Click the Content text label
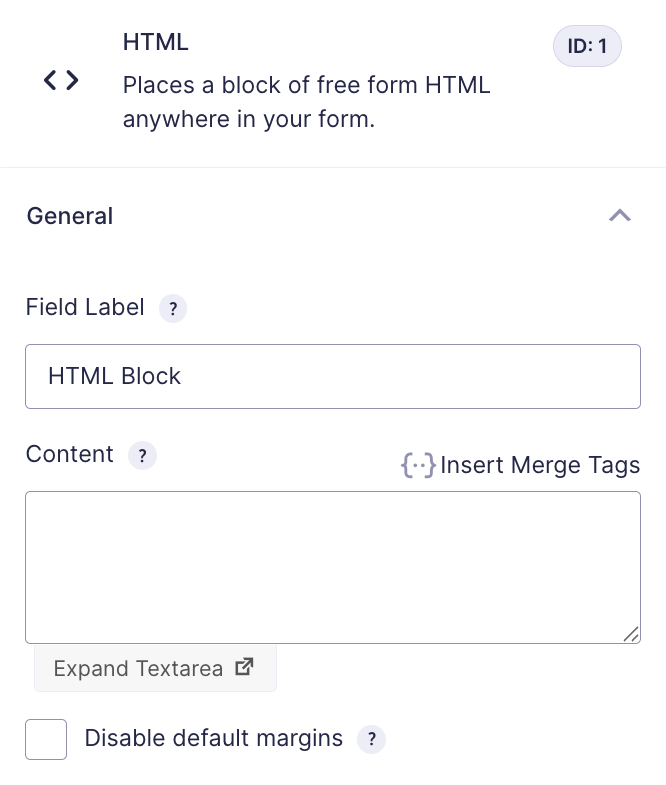 coord(70,454)
